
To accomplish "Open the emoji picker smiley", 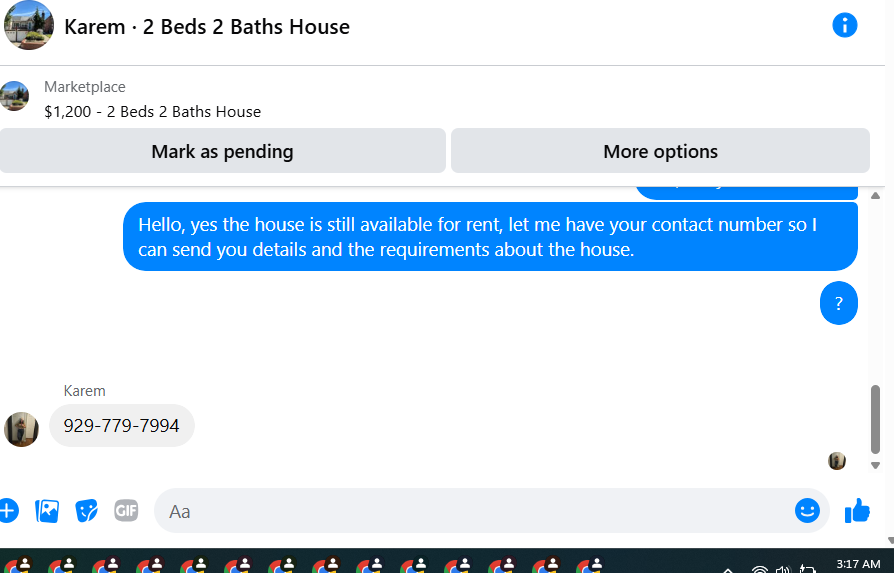I will [x=807, y=511].
